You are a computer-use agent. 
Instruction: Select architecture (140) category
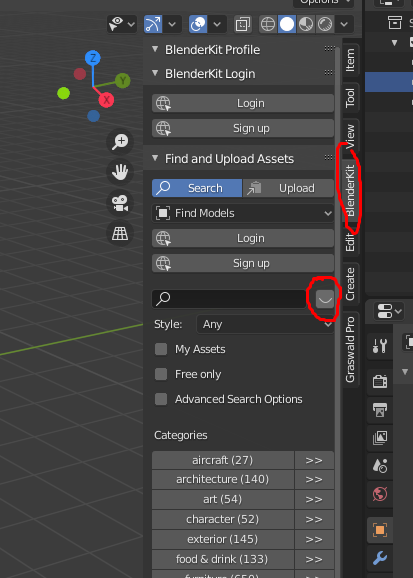223,479
